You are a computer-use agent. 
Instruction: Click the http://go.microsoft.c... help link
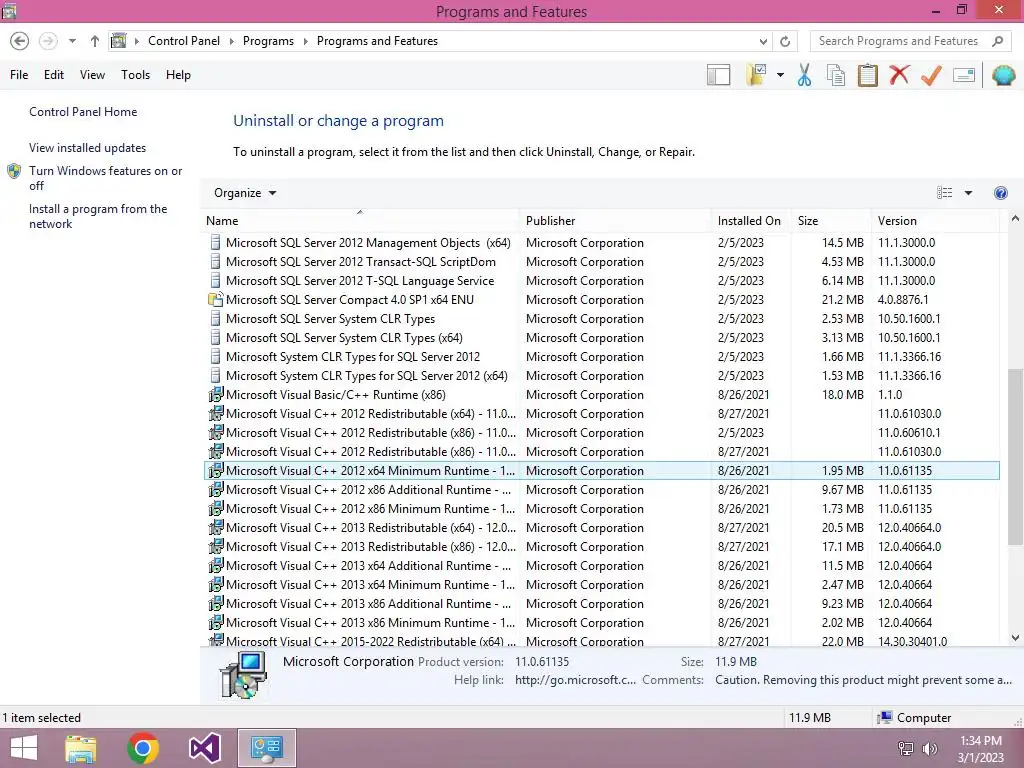point(575,680)
